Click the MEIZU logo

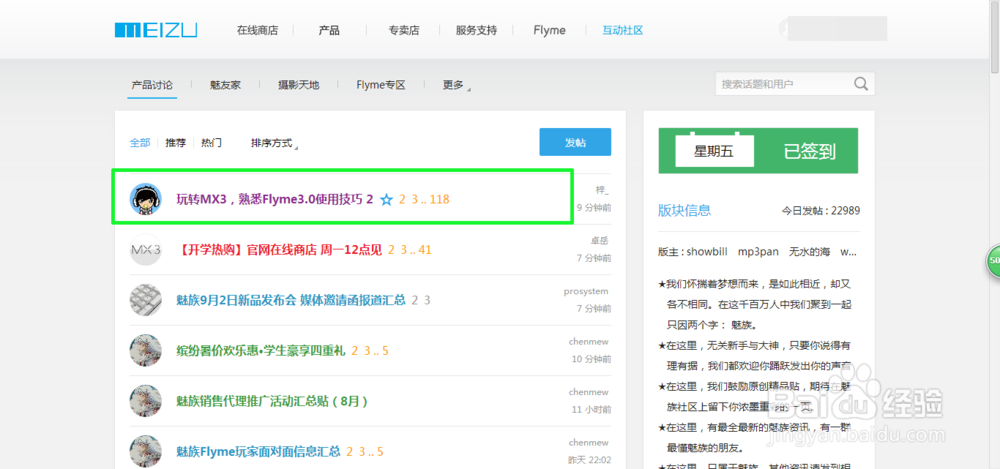coord(156,30)
